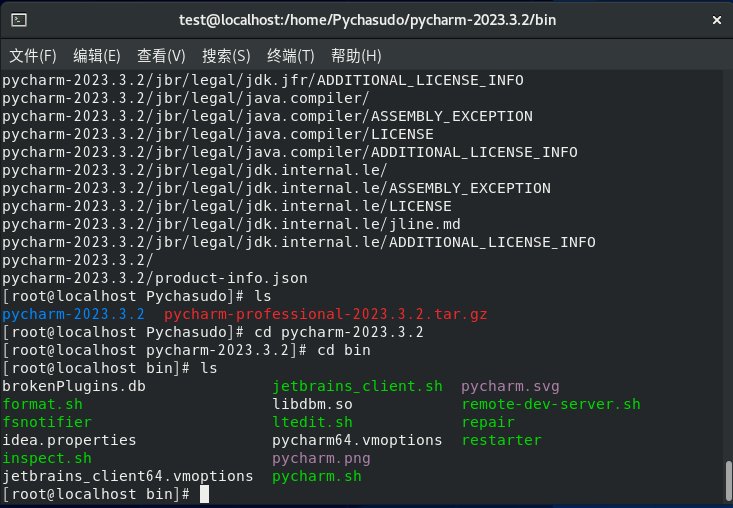Click the jdk.internal.le/ADDITIONAL_LICENSE_INFO output line
Viewport: 733px width, 508px height.
pos(299,243)
